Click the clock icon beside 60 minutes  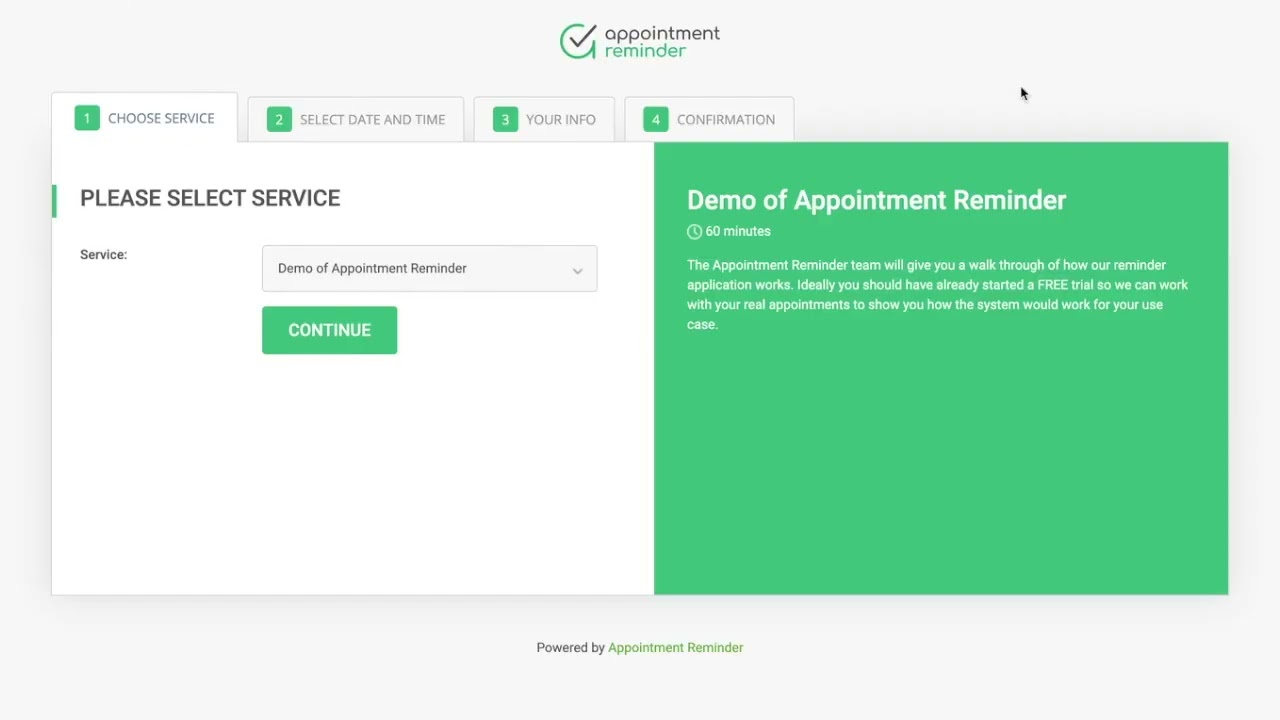coord(694,231)
